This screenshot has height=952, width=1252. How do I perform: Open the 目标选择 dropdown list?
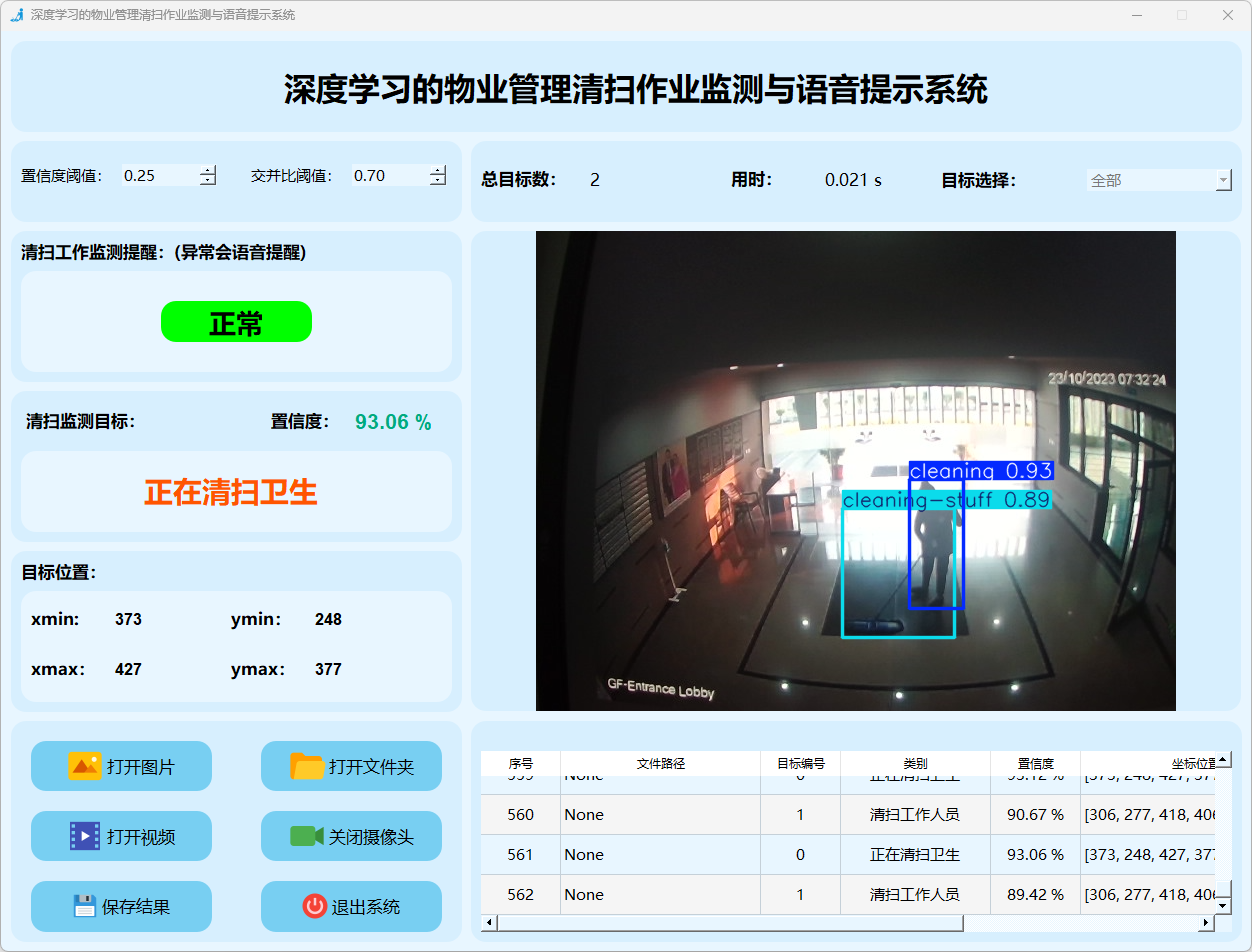tap(1222, 181)
